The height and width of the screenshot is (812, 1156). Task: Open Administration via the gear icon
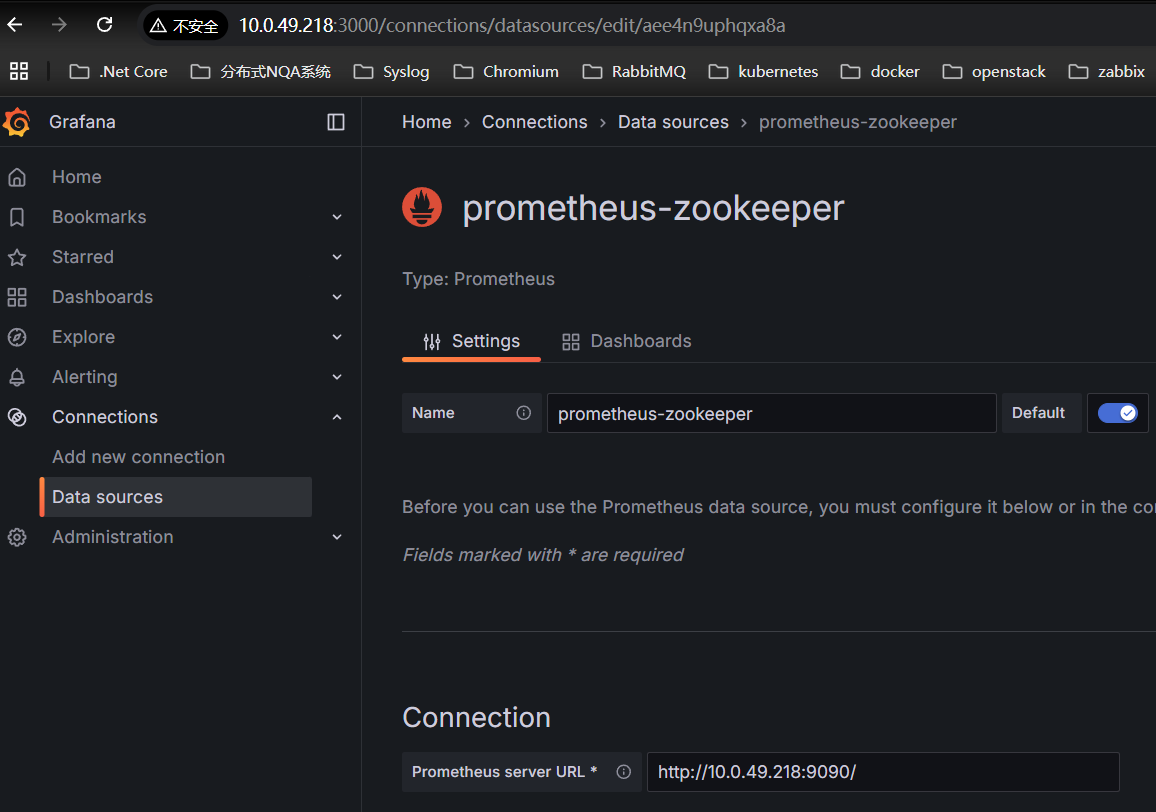[x=17, y=536]
